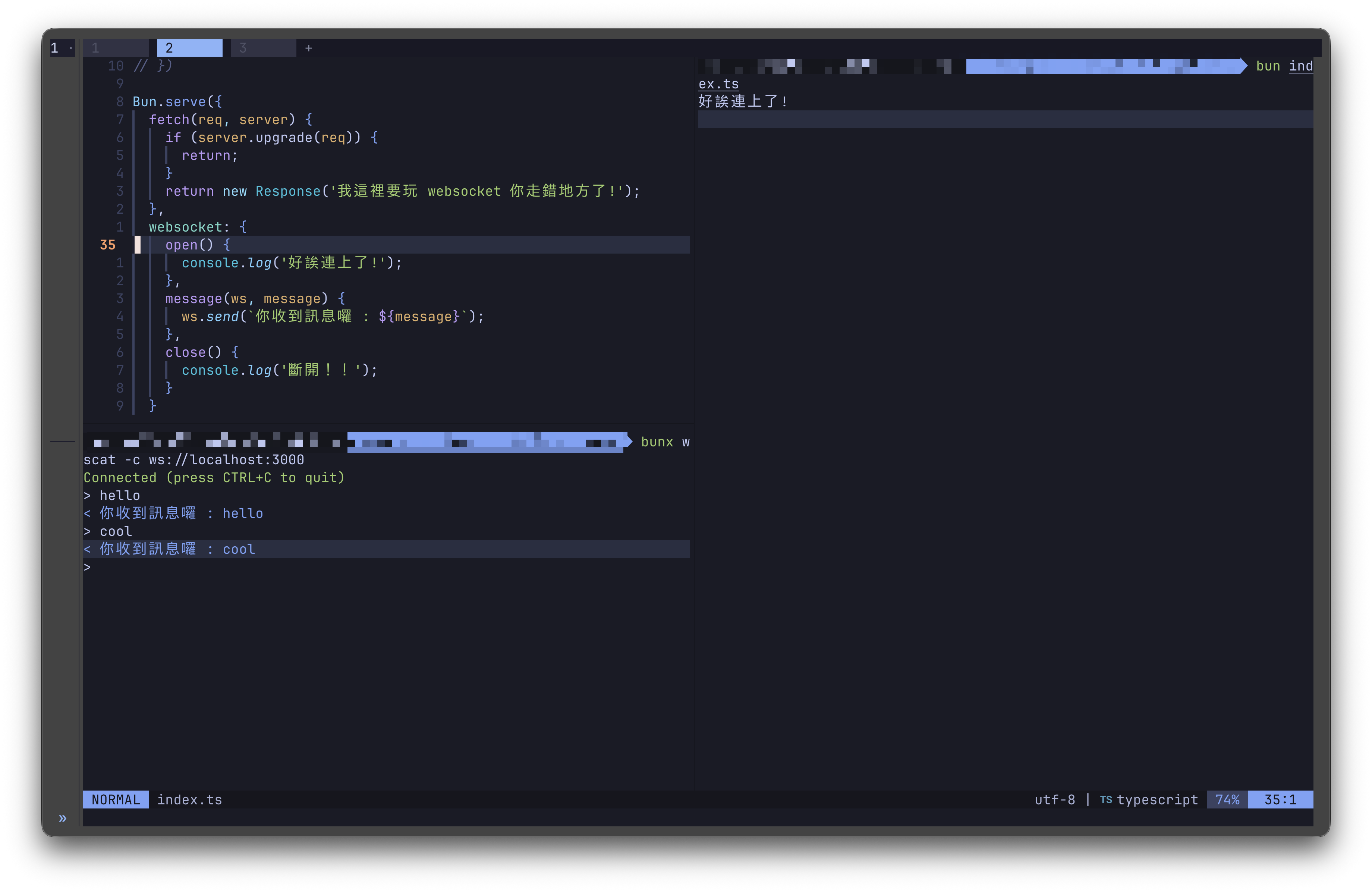Click the index.ts filename in statusline
The height and width of the screenshot is (892, 1372).
190,800
